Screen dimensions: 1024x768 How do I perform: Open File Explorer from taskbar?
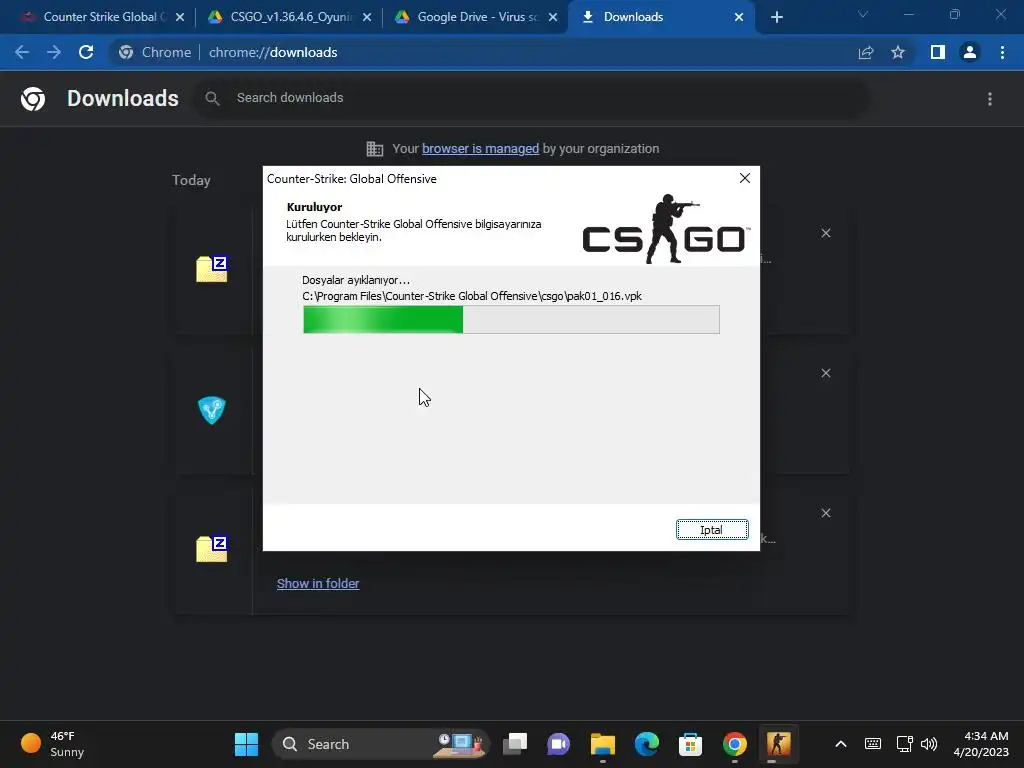click(x=603, y=744)
